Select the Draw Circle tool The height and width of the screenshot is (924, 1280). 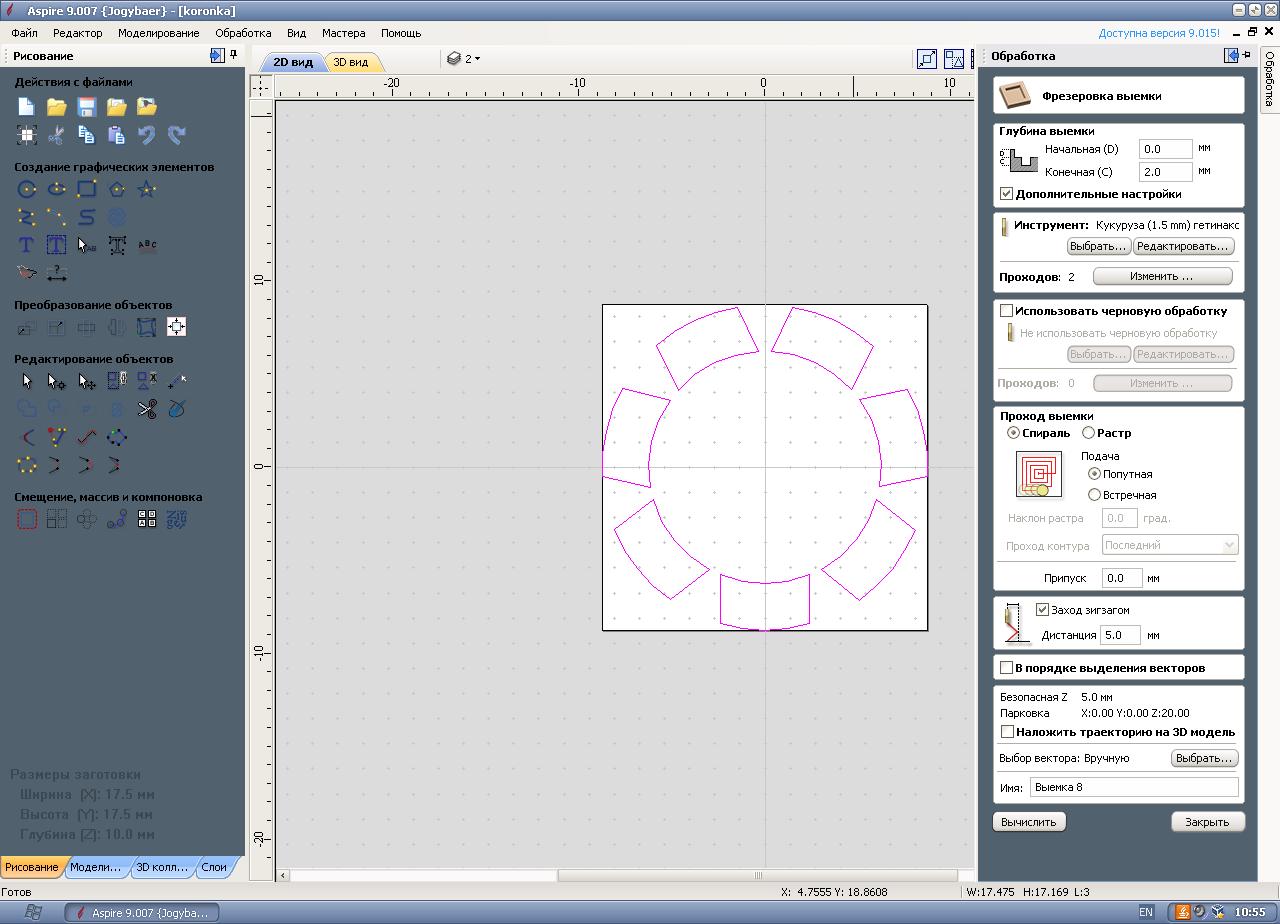(27, 189)
